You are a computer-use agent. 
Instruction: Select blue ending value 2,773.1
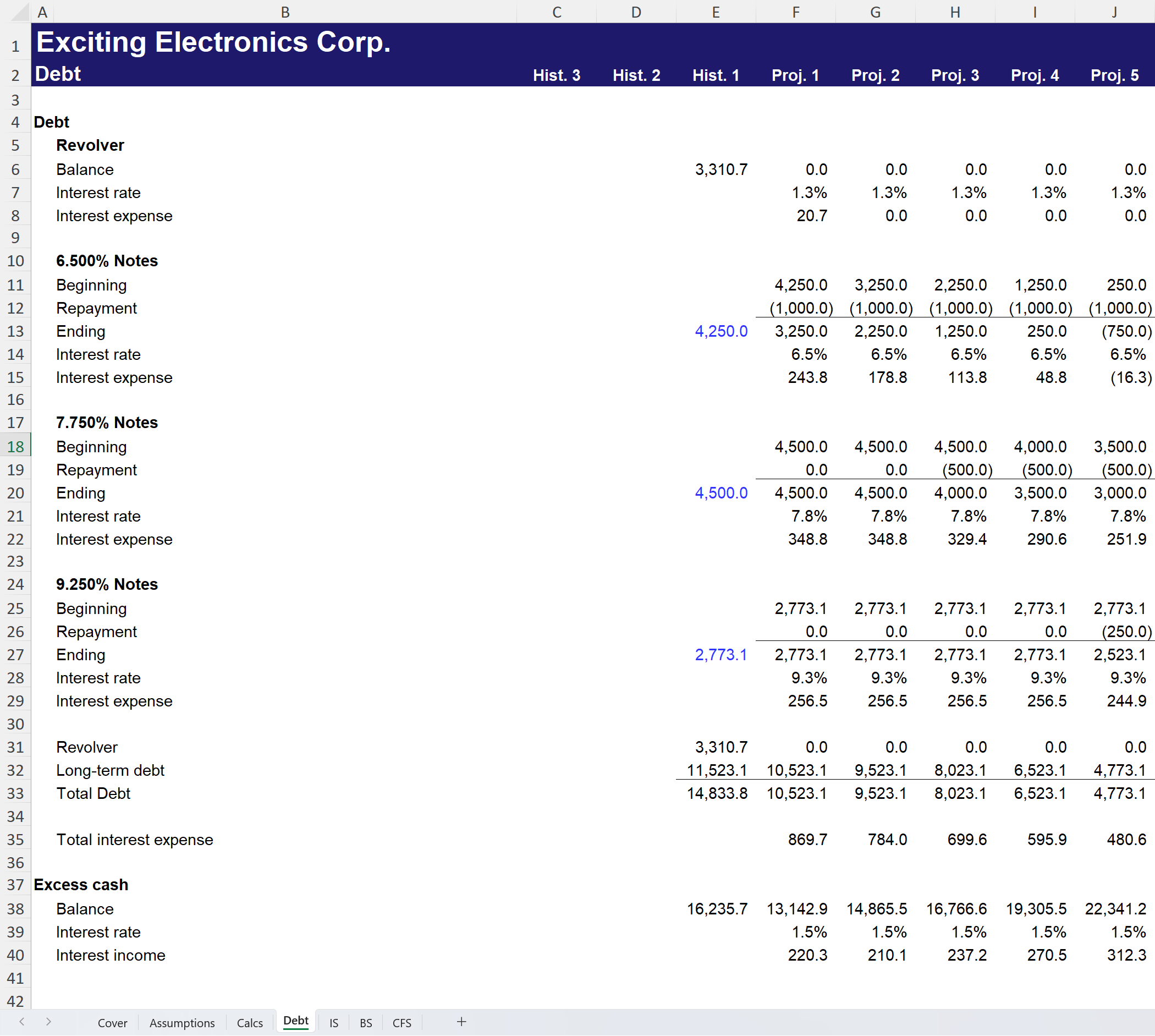721,655
